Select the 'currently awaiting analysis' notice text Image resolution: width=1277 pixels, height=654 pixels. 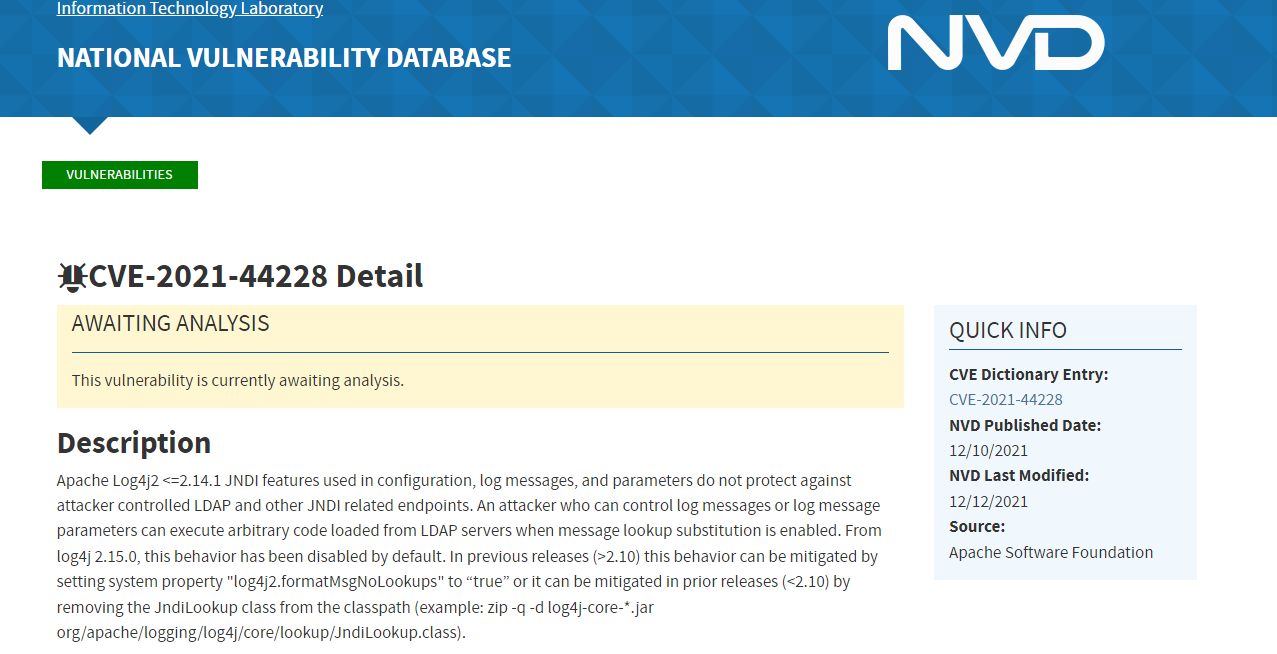(238, 380)
